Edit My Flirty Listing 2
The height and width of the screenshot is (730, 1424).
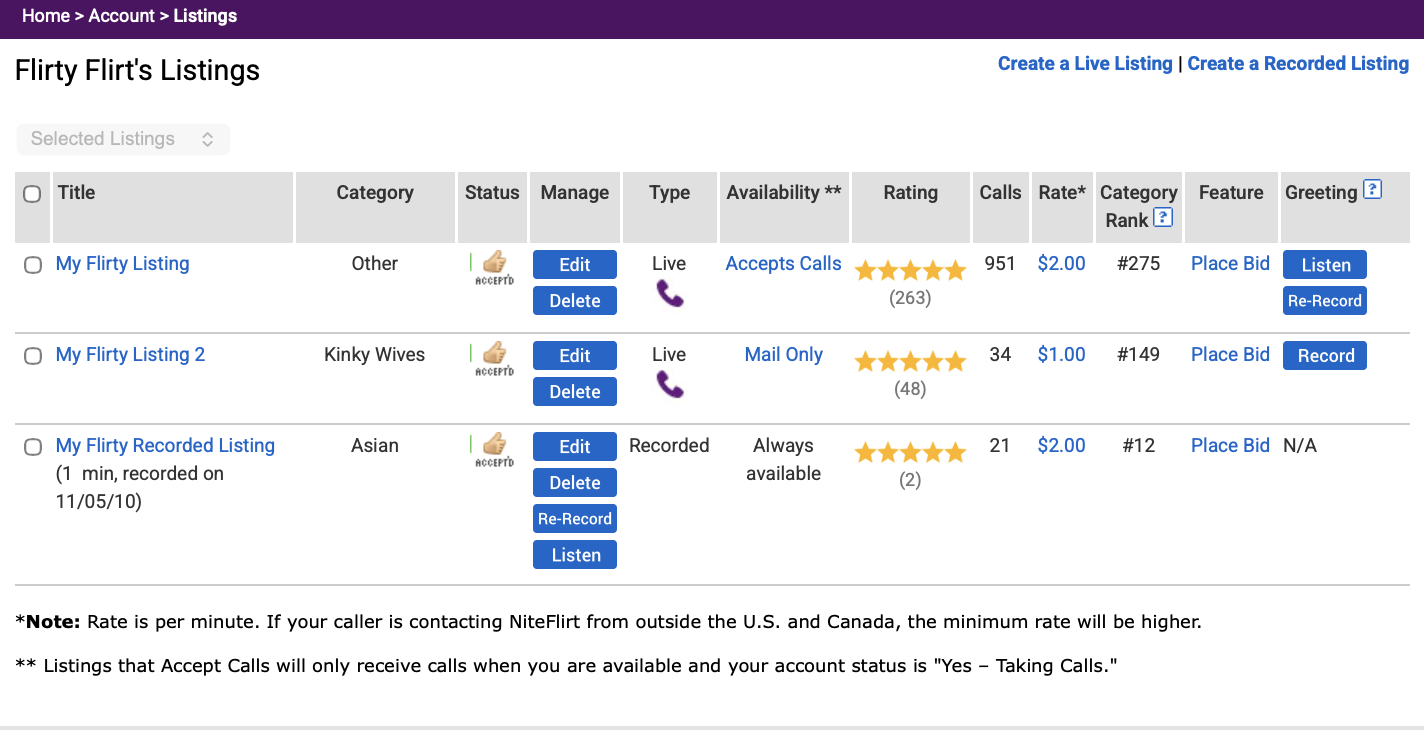pos(575,356)
